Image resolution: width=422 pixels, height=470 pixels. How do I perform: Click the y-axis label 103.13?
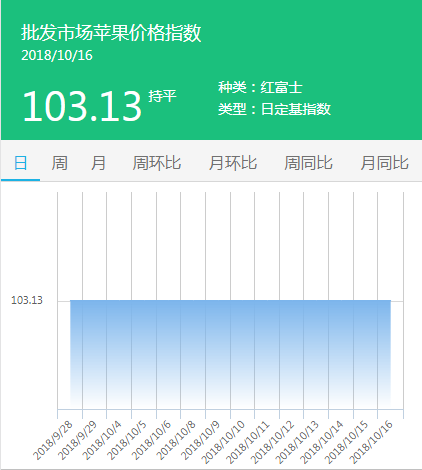pos(27,300)
